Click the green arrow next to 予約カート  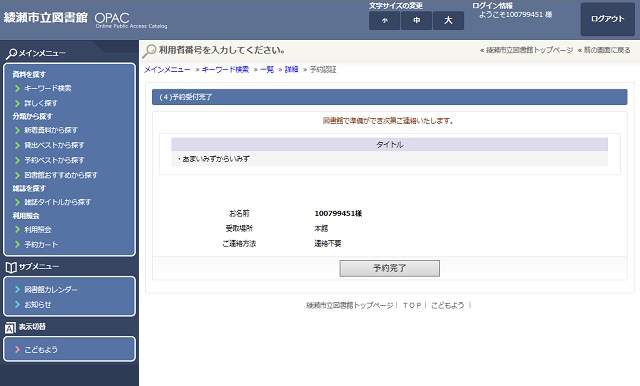point(17,244)
